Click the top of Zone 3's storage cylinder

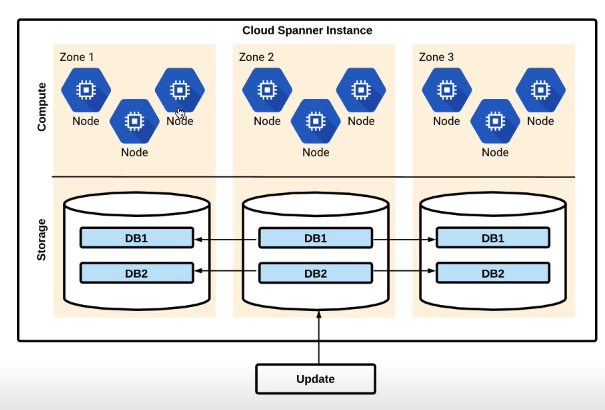493,204
